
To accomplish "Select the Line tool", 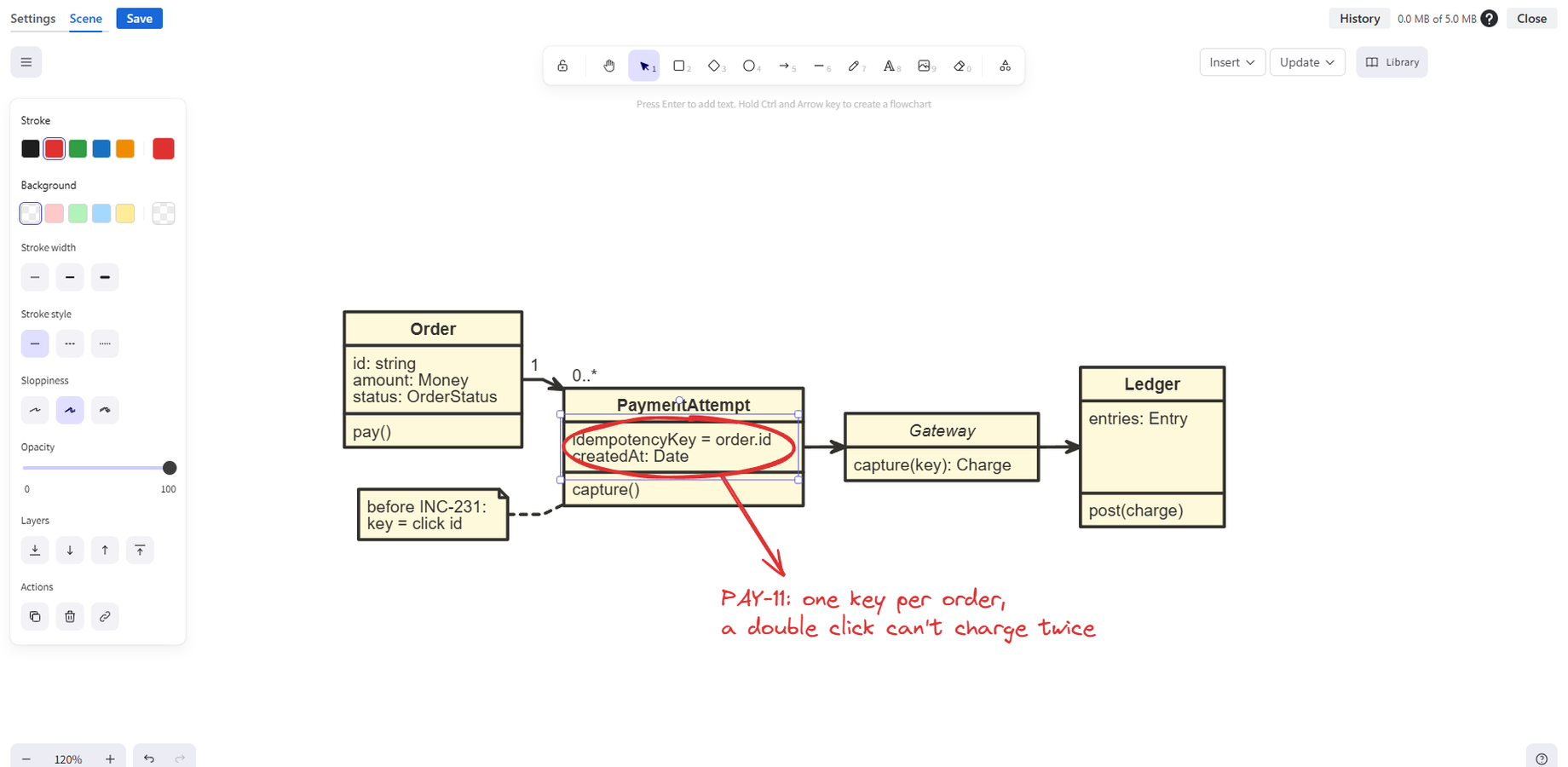I will (821, 66).
